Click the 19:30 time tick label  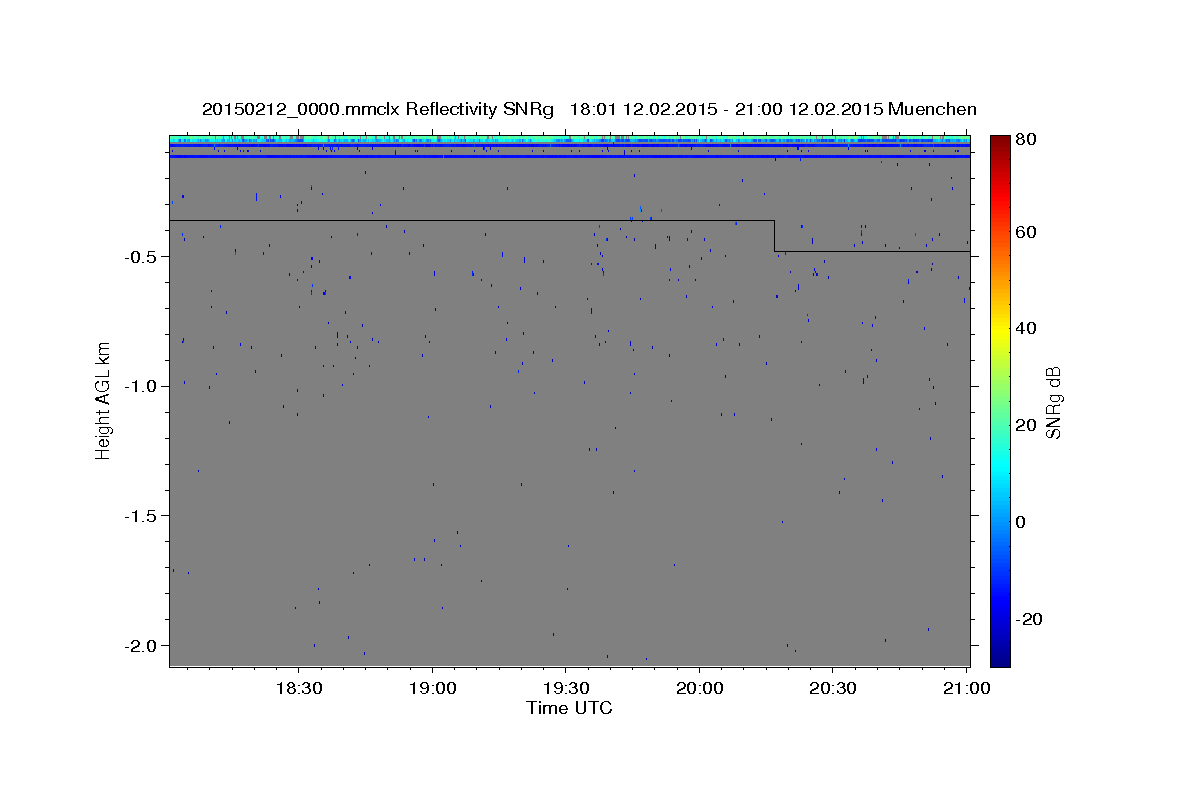(x=566, y=690)
